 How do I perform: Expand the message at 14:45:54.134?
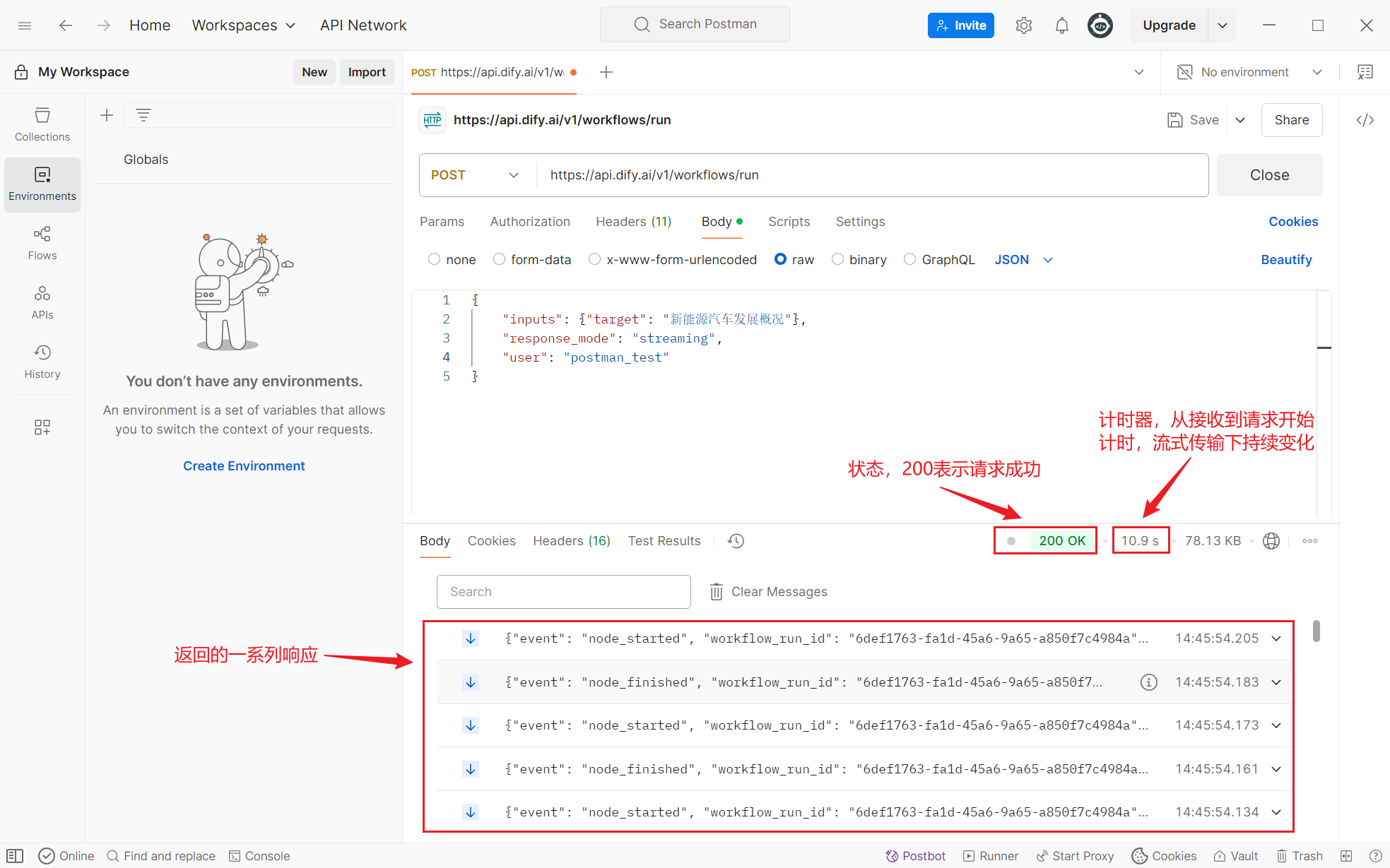1276,812
